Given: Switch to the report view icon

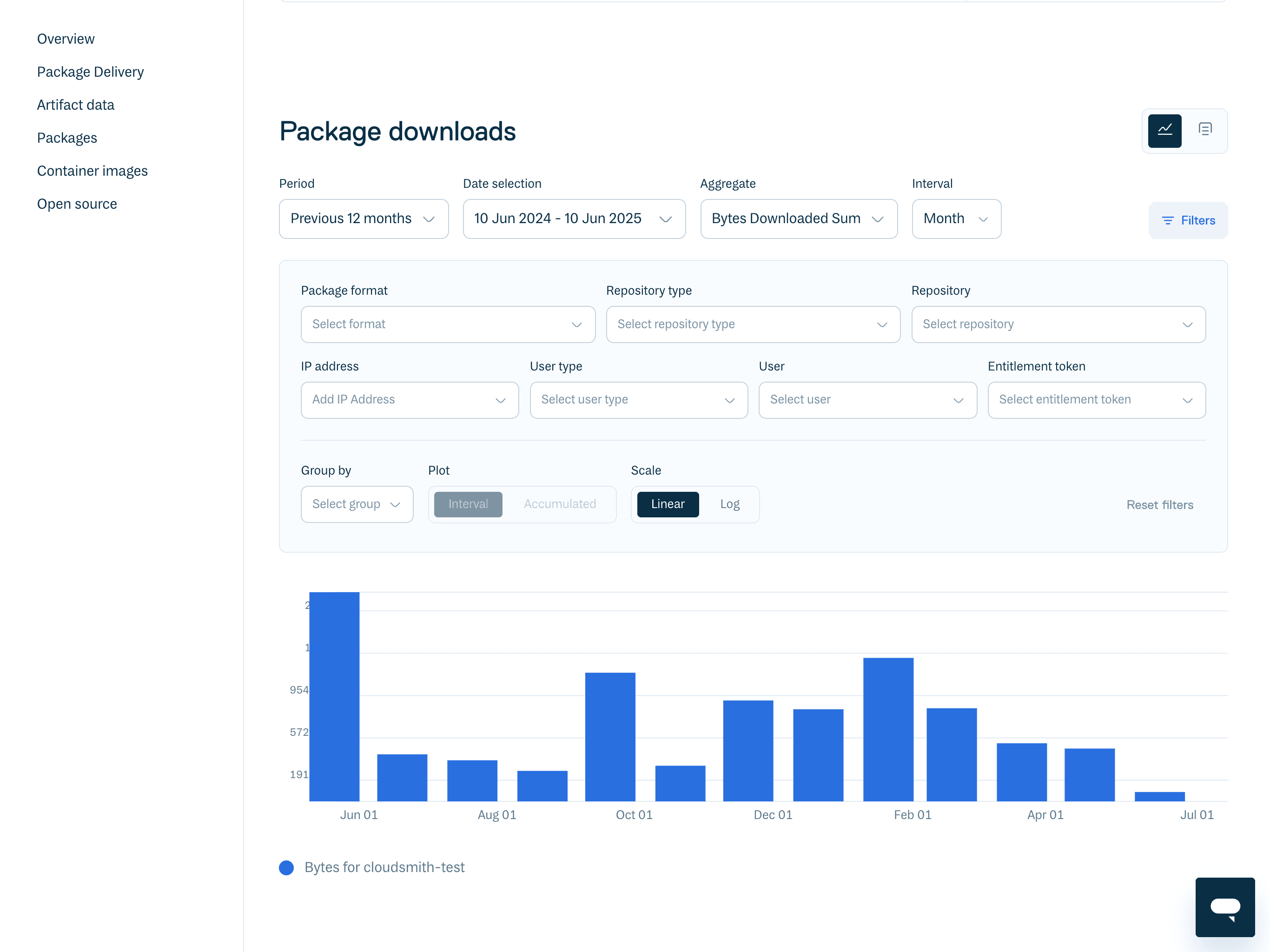Looking at the screenshot, I should pos(1204,129).
